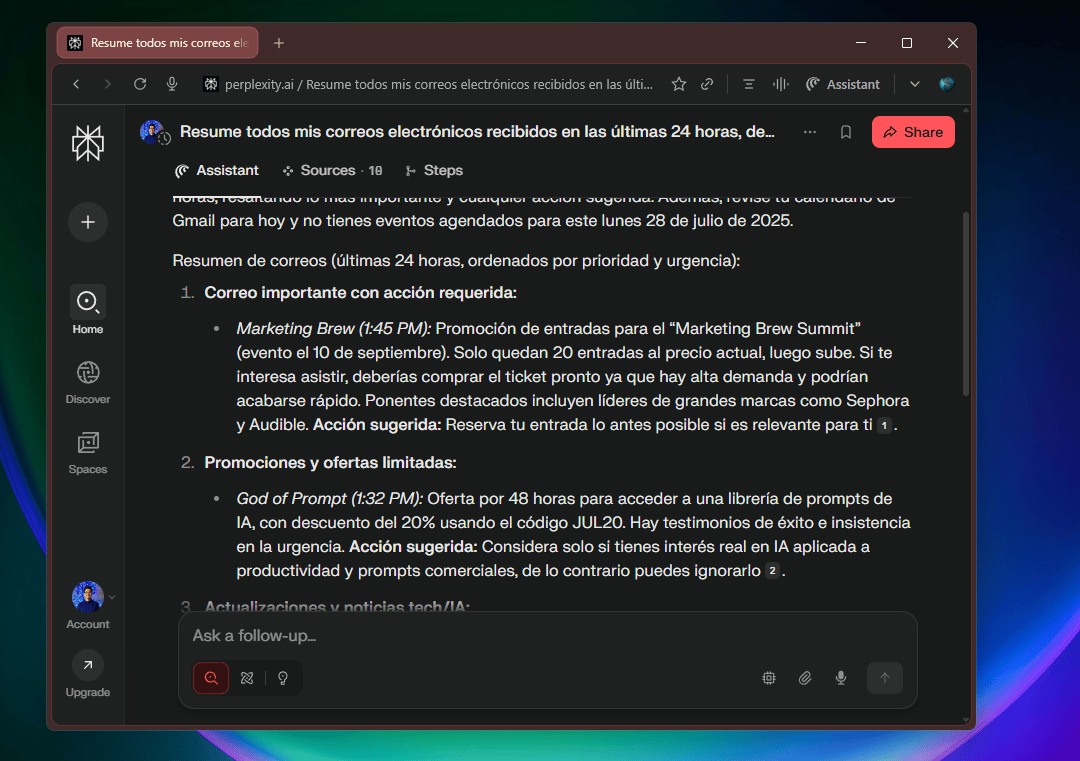The height and width of the screenshot is (761, 1080).
Task: Click the audio waveform icon in toolbar
Action: [780, 84]
